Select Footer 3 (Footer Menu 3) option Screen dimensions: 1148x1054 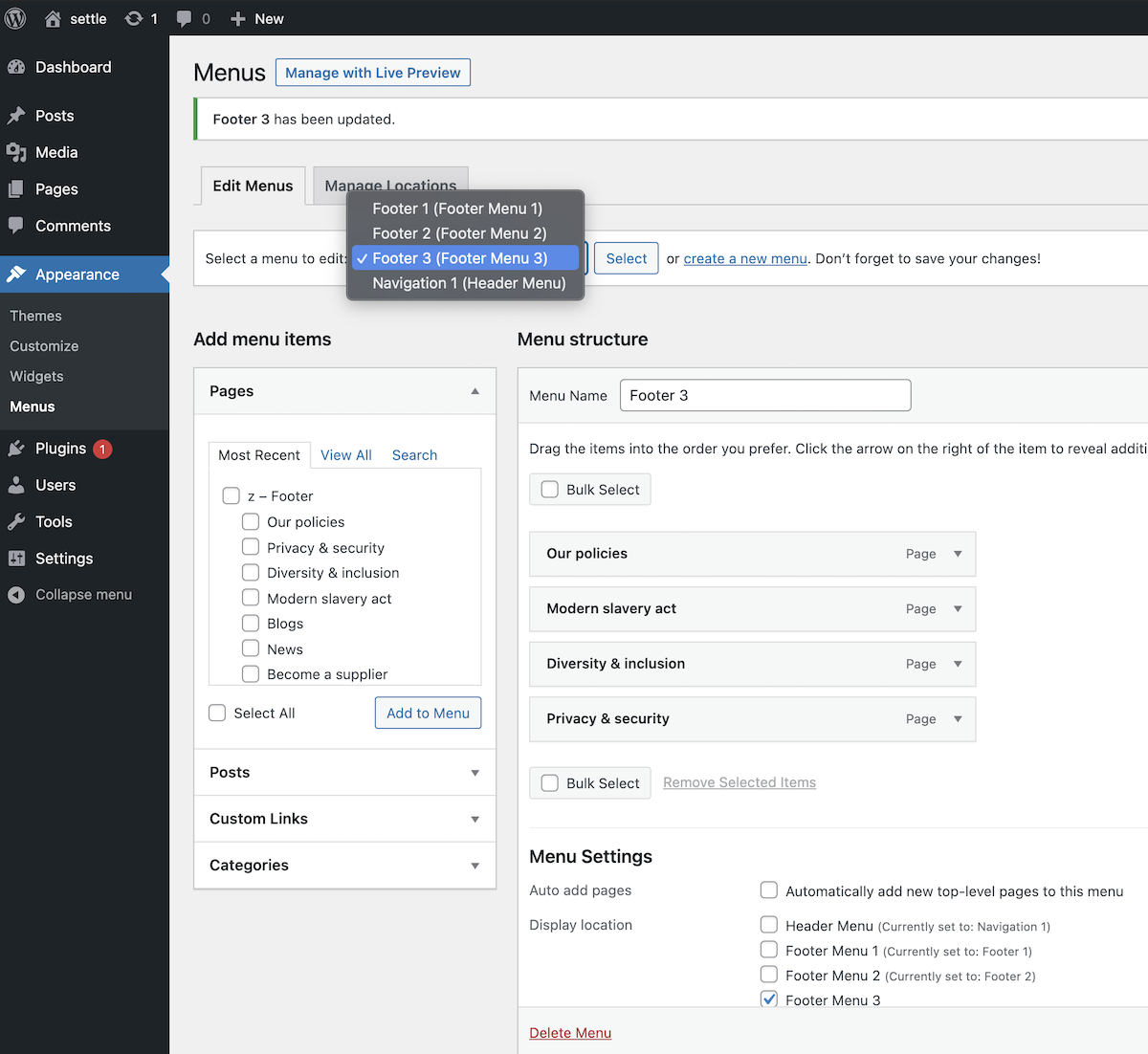click(465, 258)
